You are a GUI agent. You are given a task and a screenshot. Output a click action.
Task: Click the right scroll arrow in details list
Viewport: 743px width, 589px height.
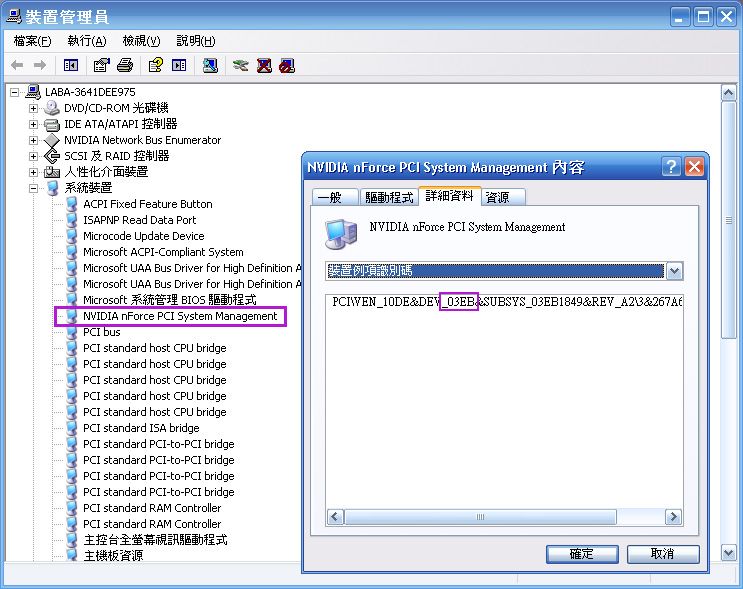pyautogui.click(x=673, y=517)
